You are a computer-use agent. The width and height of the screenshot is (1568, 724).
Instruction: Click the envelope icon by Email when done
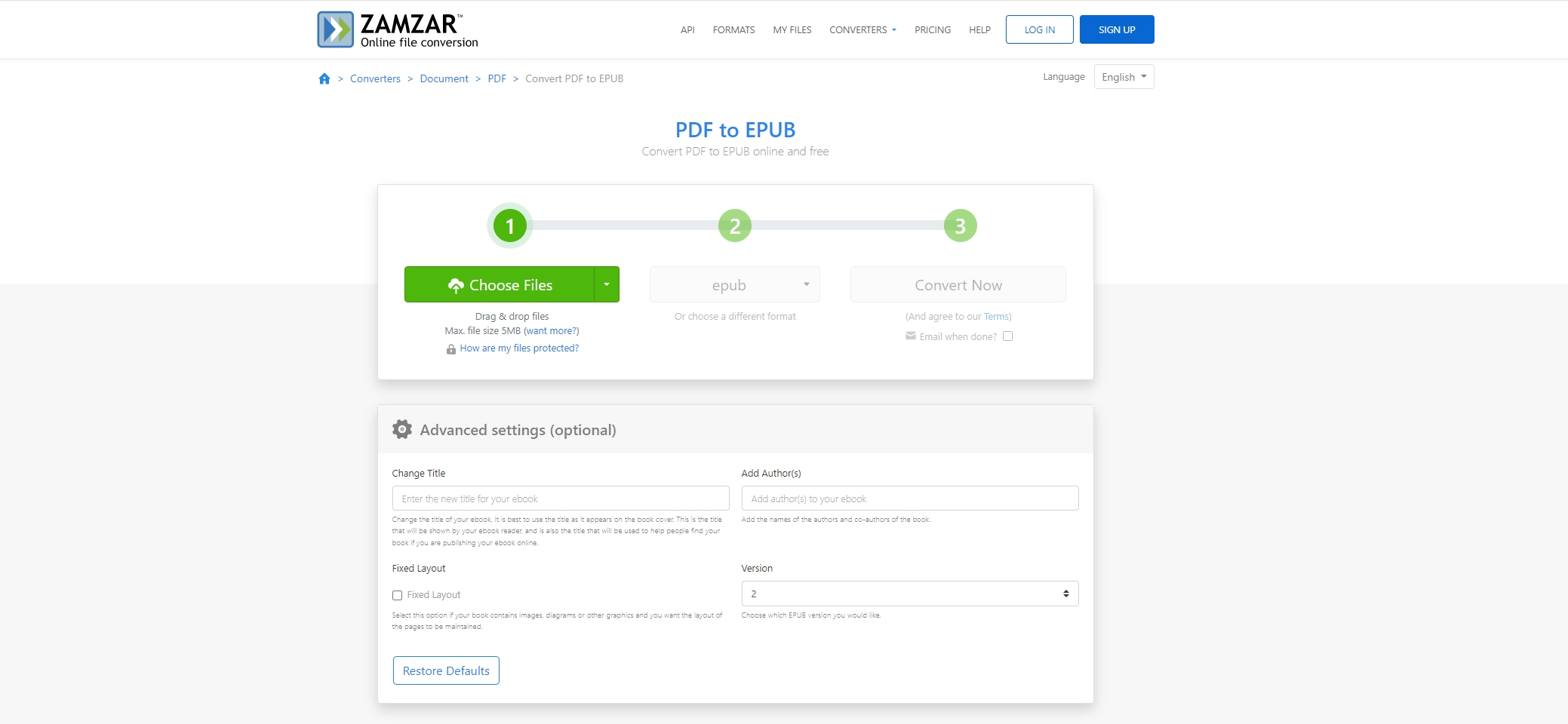pyautogui.click(x=911, y=336)
